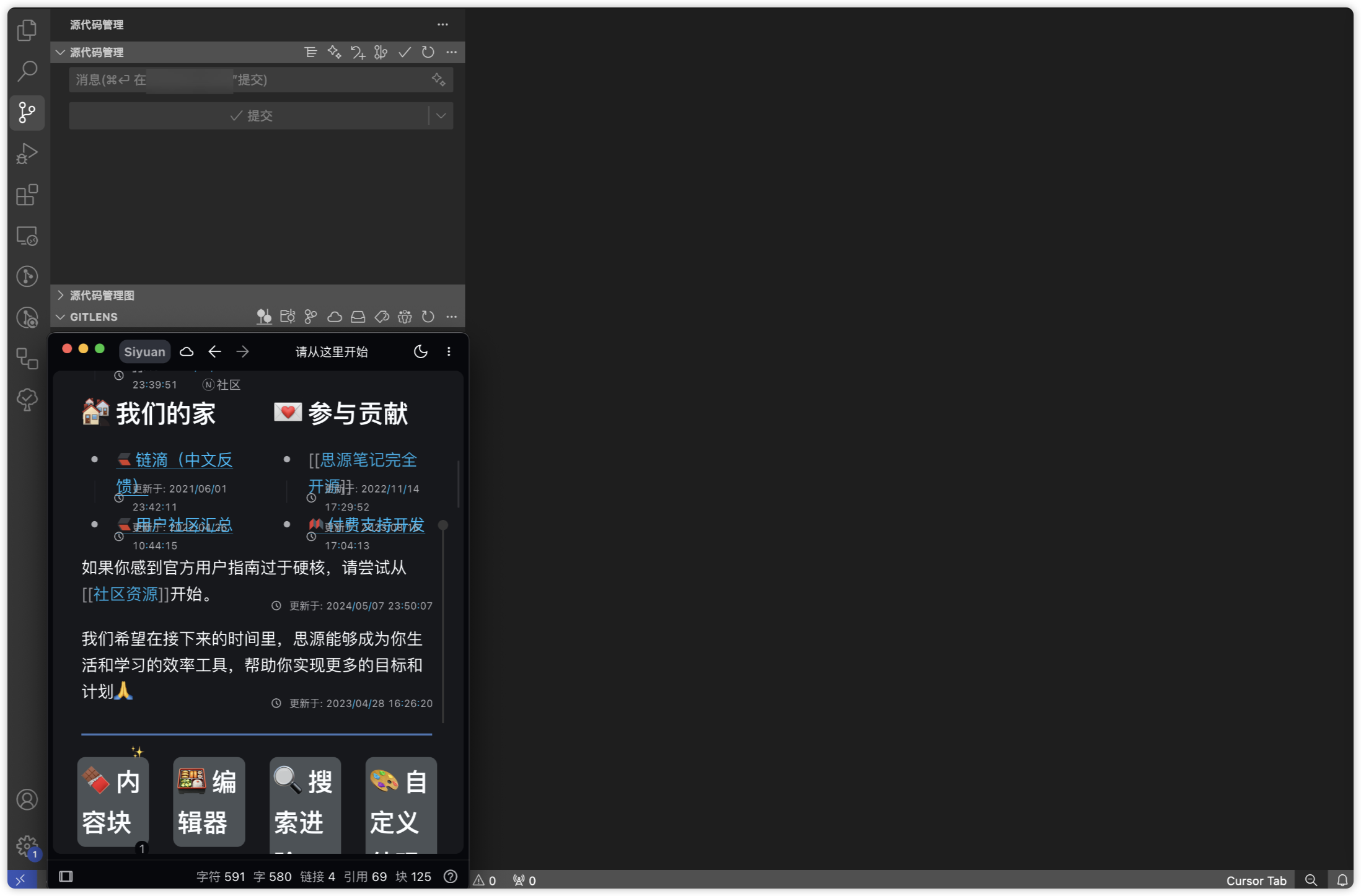Toggle Cursor Tab in status bar
Screen dimensions: 1361x896
[1256, 881]
